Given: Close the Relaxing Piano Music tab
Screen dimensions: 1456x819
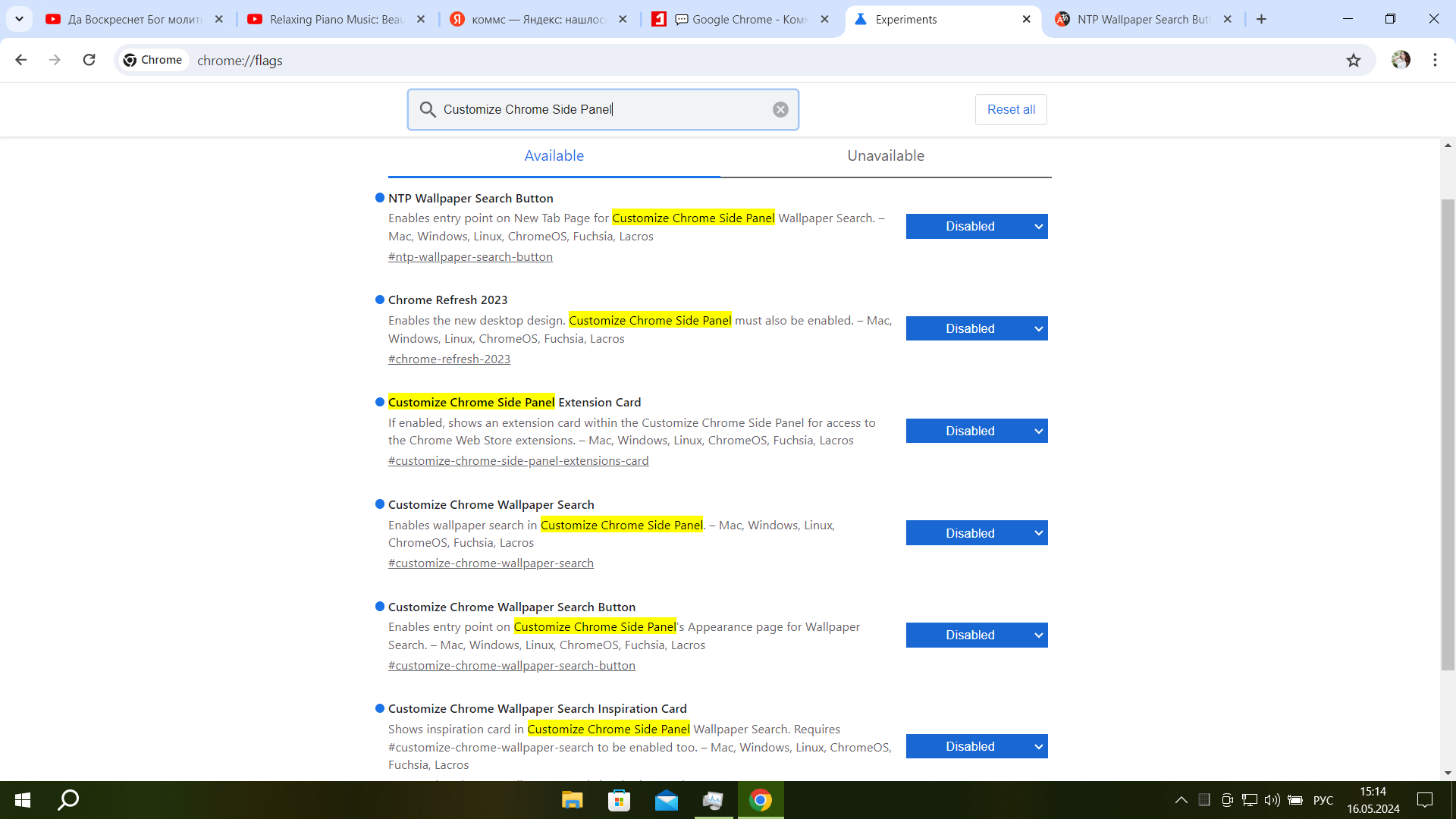Looking at the screenshot, I should point(421,19).
